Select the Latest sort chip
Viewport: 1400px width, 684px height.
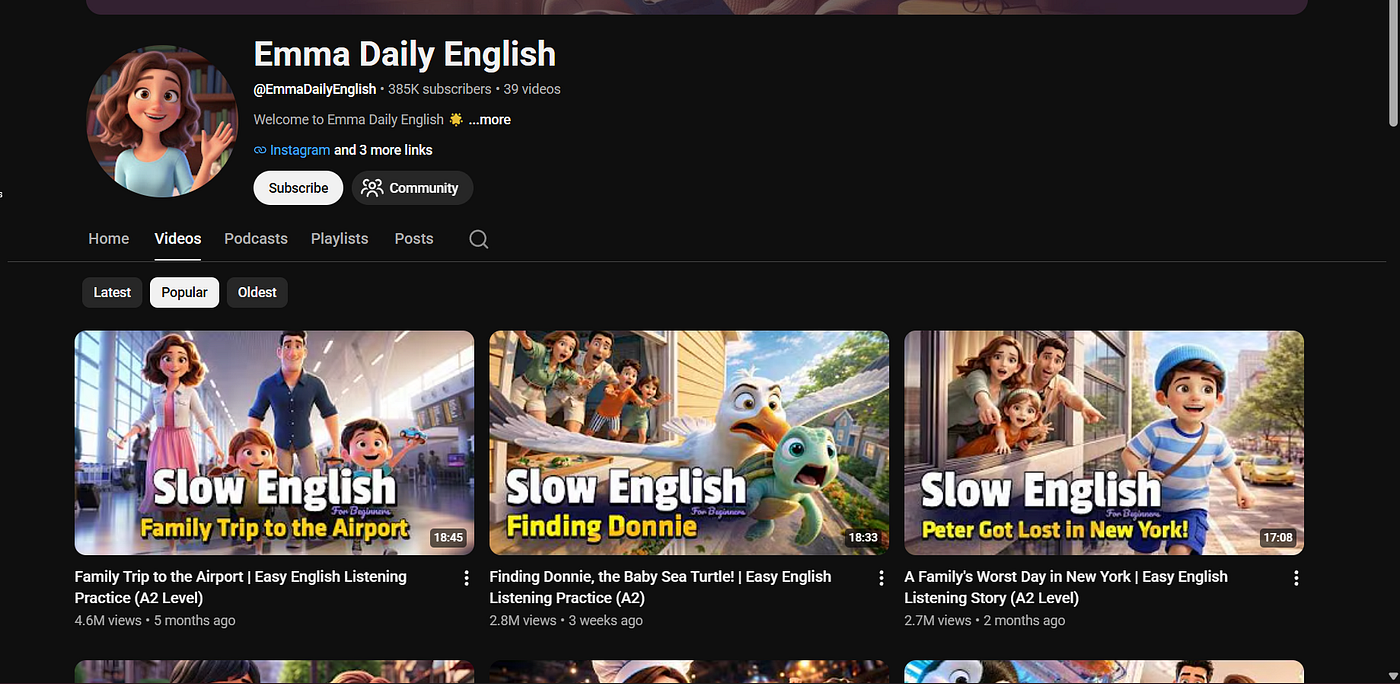(x=112, y=292)
